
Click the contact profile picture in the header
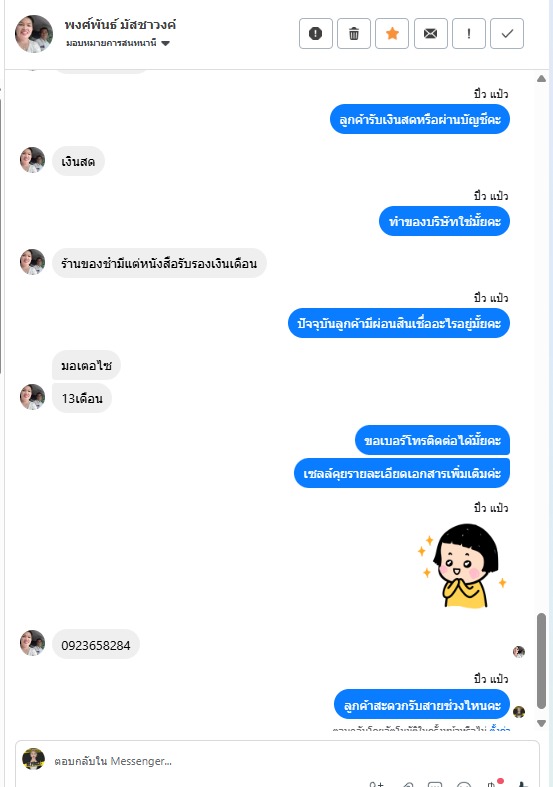[34, 34]
